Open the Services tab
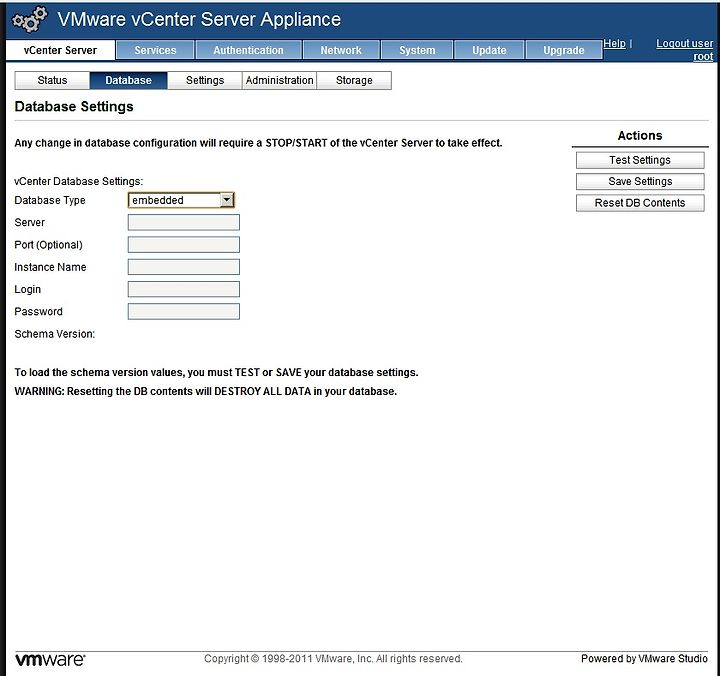 155,50
